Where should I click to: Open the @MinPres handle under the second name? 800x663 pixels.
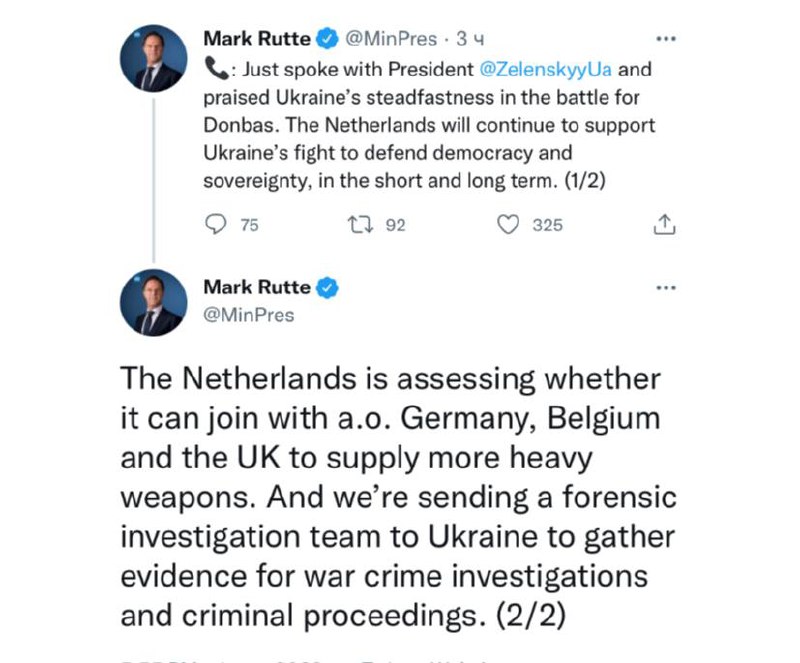249,314
